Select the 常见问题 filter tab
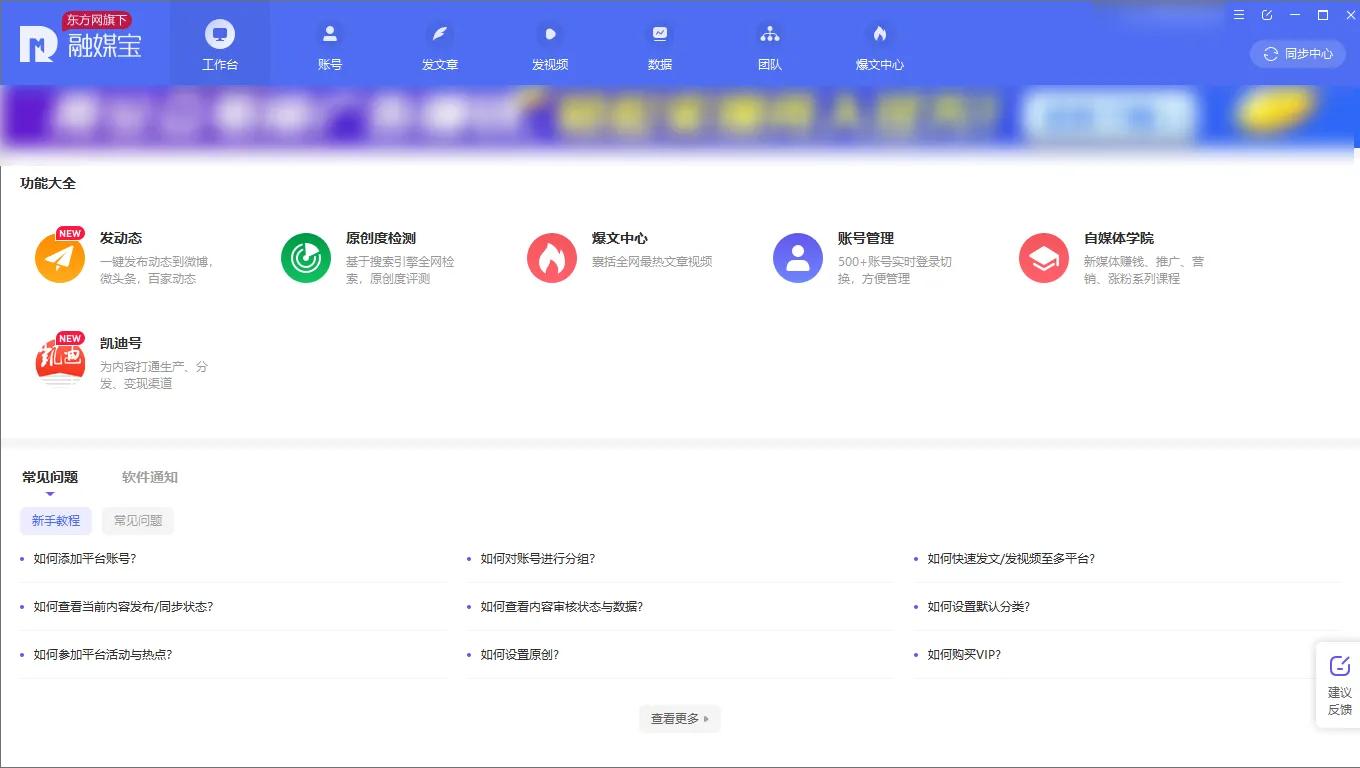This screenshot has width=1360, height=768. [x=137, y=521]
